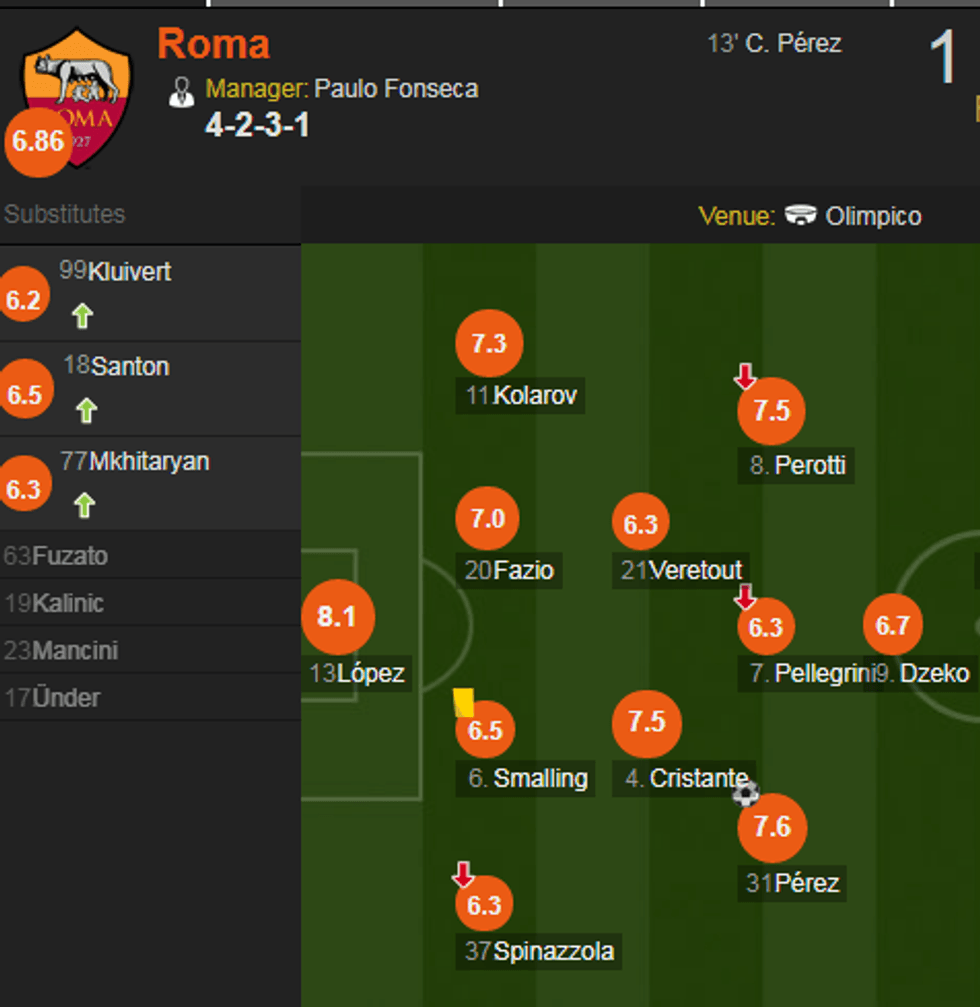This screenshot has width=980, height=1007.
Task: Click the green sub-in arrow under Santon
Action: tap(86, 410)
